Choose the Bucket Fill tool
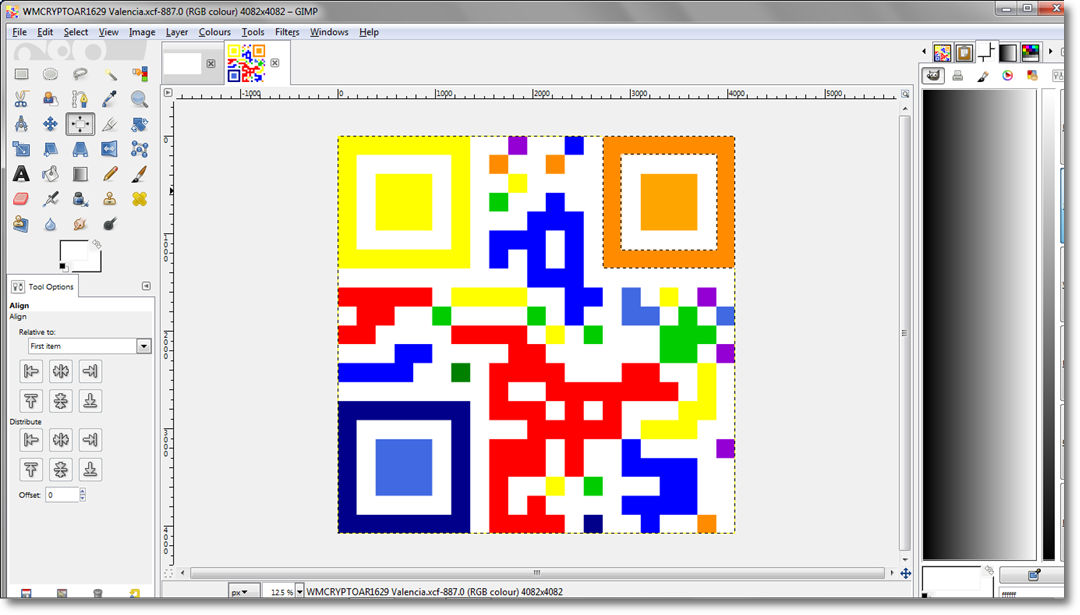The image size is (1080, 615). [x=50, y=174]
